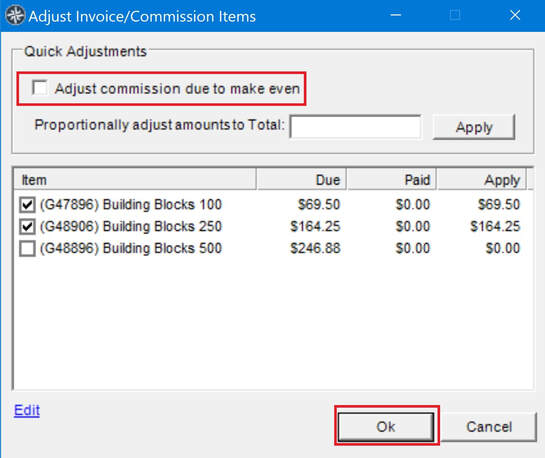Image resolution: width=545 pixels, height=458 pixels.
Task: Click the Cancel button
Action: point(489,426)
